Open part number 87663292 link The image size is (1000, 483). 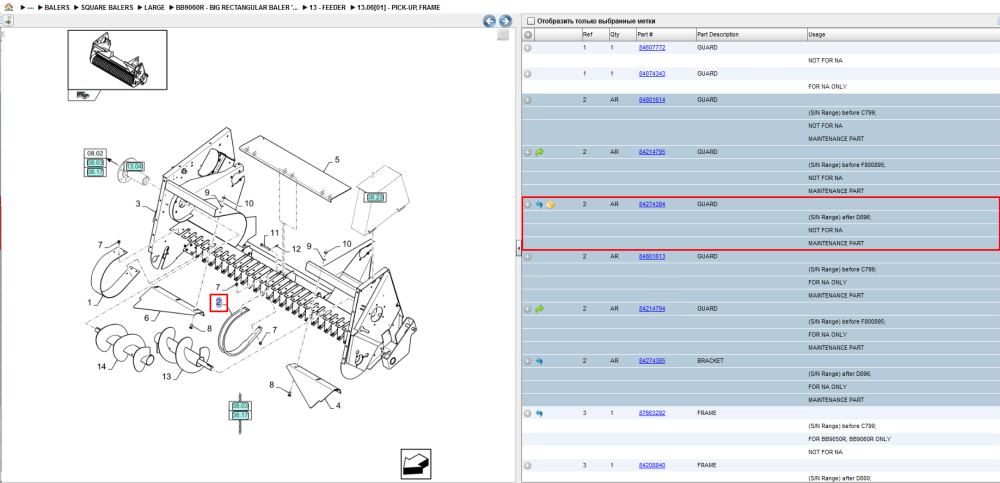tap(652, 413)
